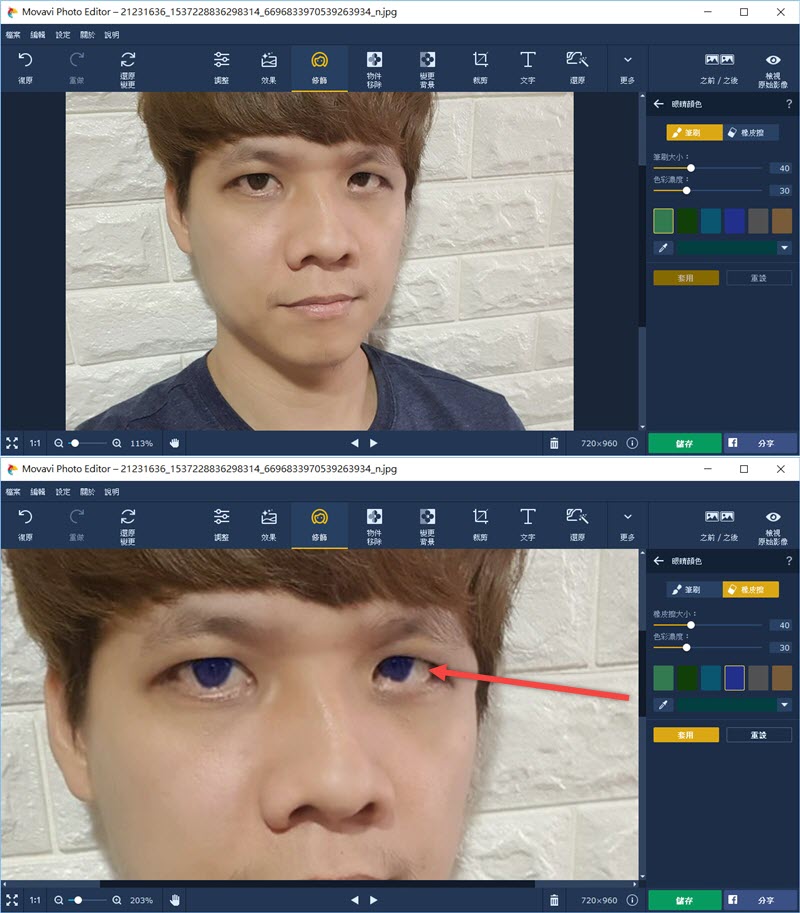The width and height of the screenshot is (800, 913).
Task: Click the zoom-in magnifier in top window
Action: pyautogui.click(x=117, y=443)
